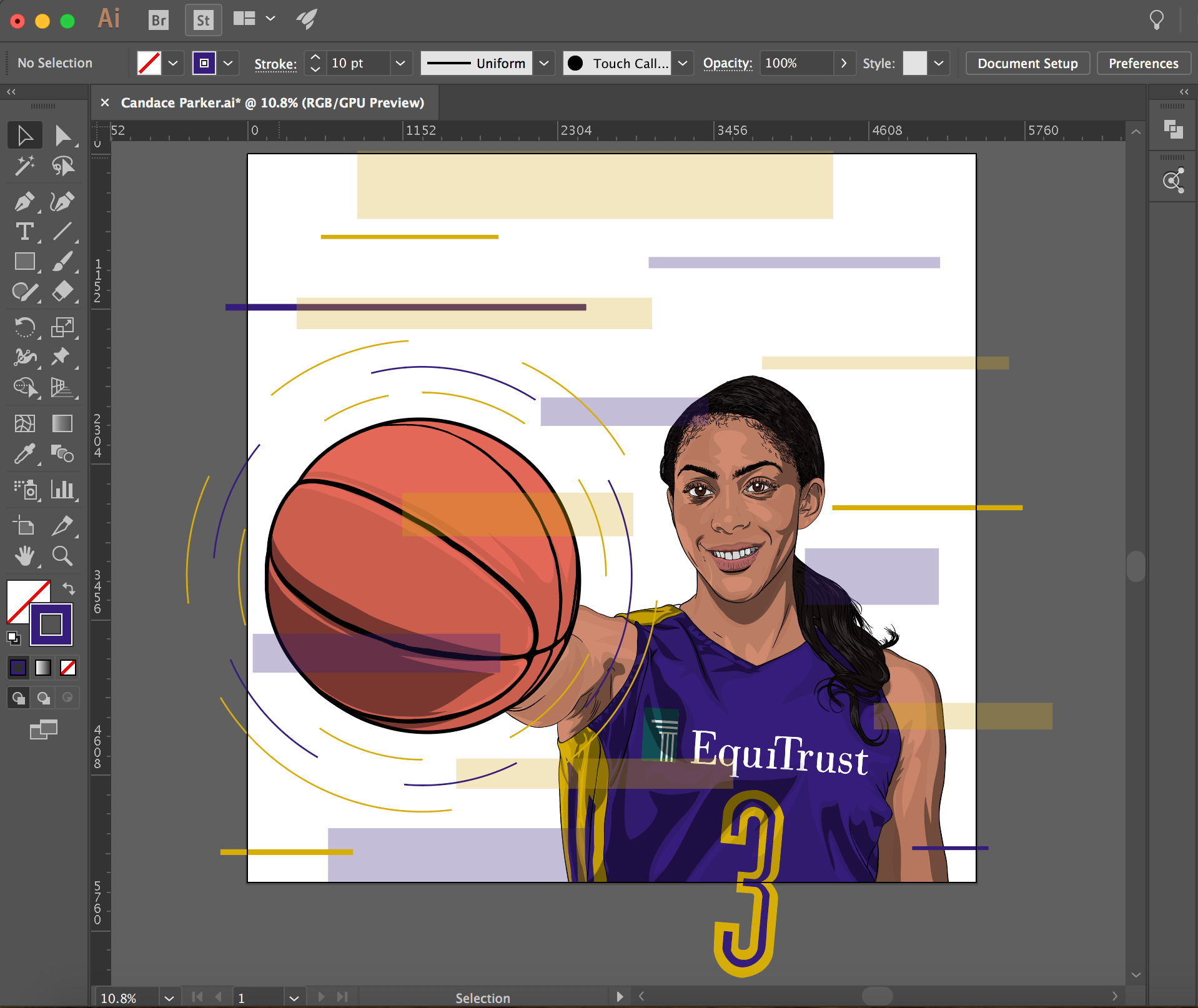Image resolution: width=1198 pixels, height=1008 pixels.
Task: Pick the Line Segment tool
Action: coord(62,232)
